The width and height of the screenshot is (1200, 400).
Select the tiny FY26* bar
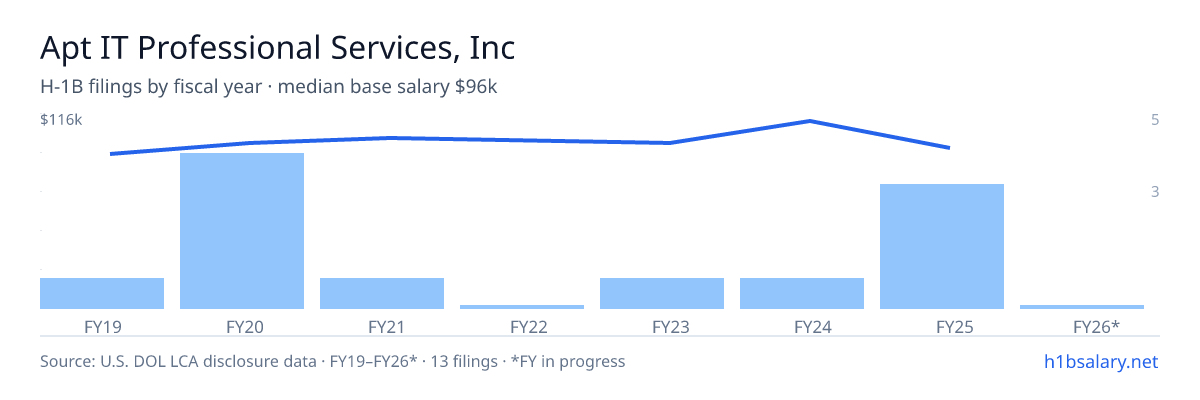[x=1082, y=307]
